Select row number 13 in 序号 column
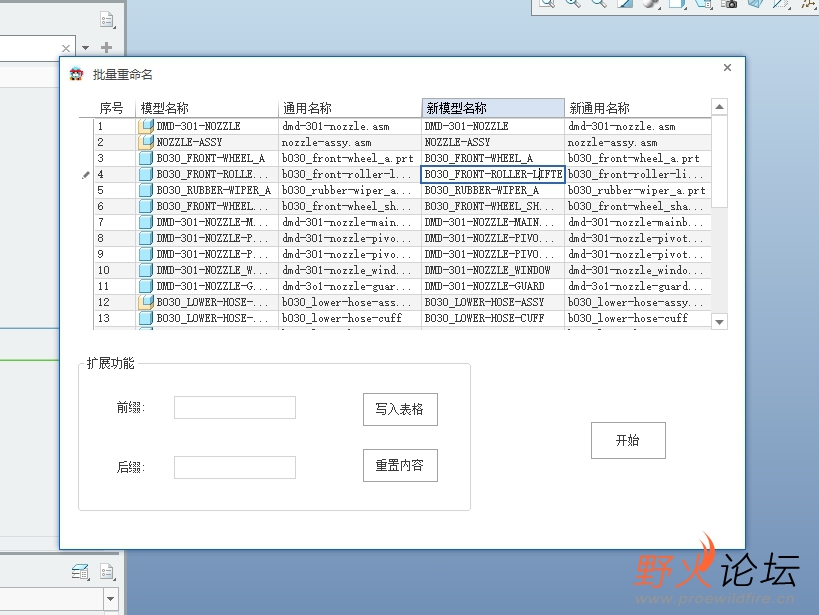The width and height of the screenshot is (819, 615). [x=115, y=318]
